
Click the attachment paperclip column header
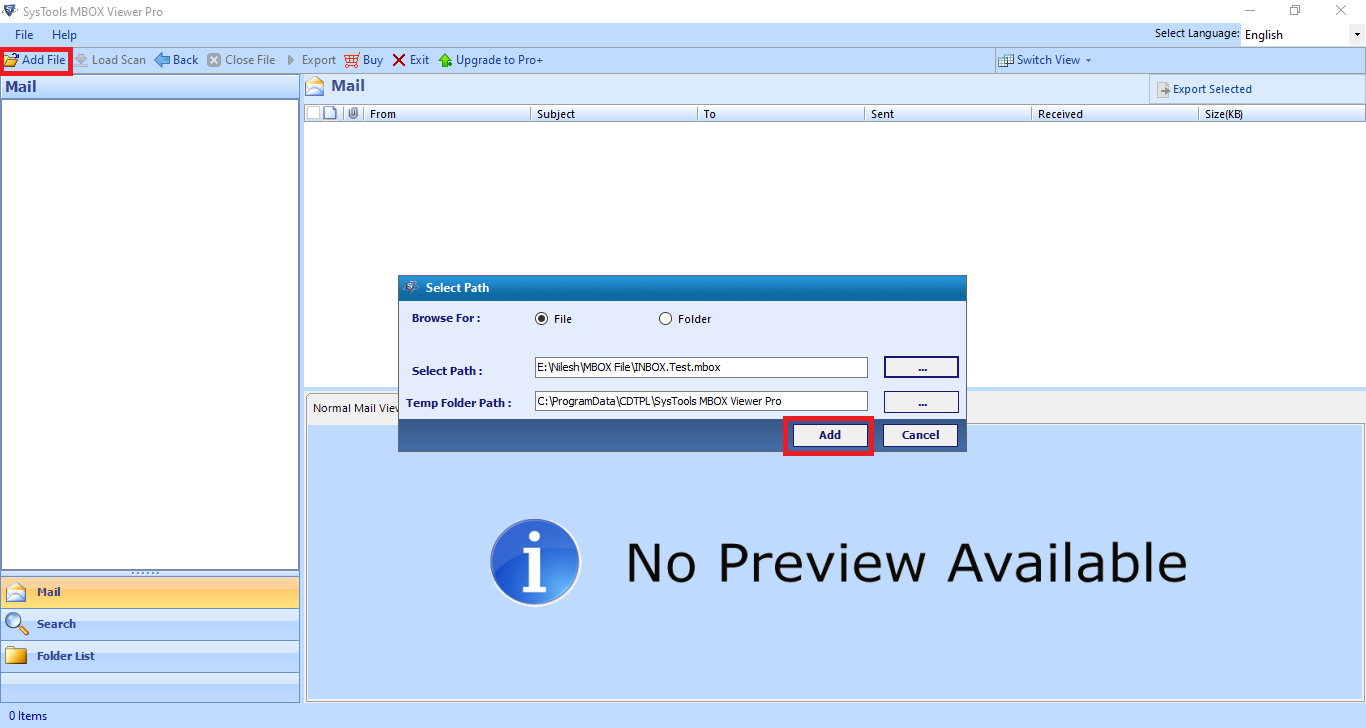click(353, 113)
